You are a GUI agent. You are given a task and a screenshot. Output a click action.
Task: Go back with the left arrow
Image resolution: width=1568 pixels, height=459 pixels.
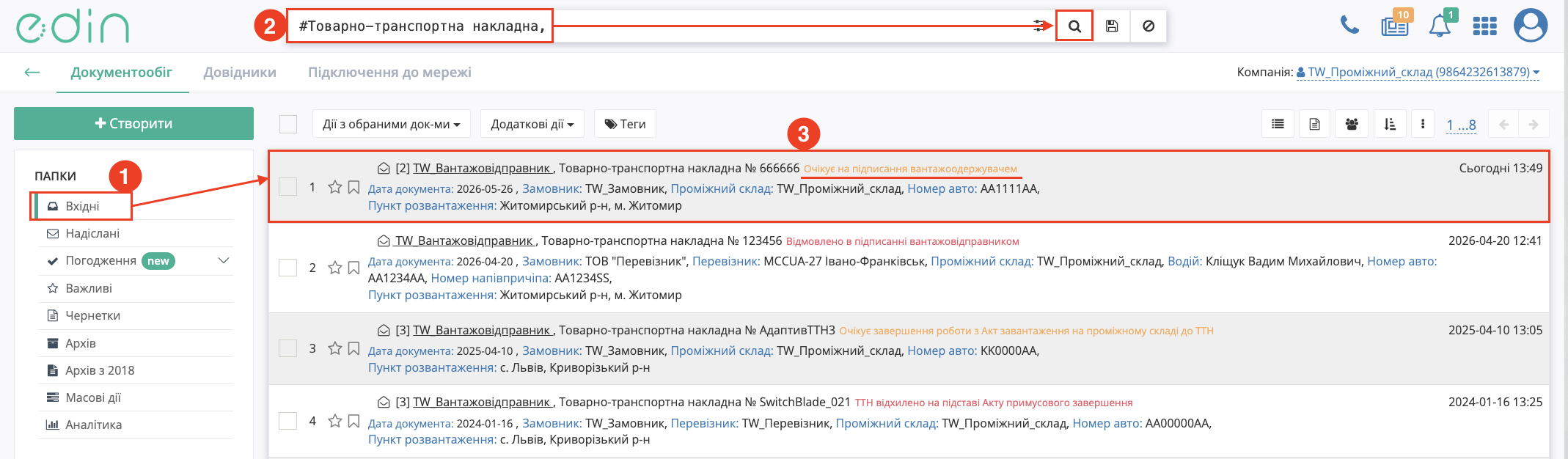coord(32,72)
